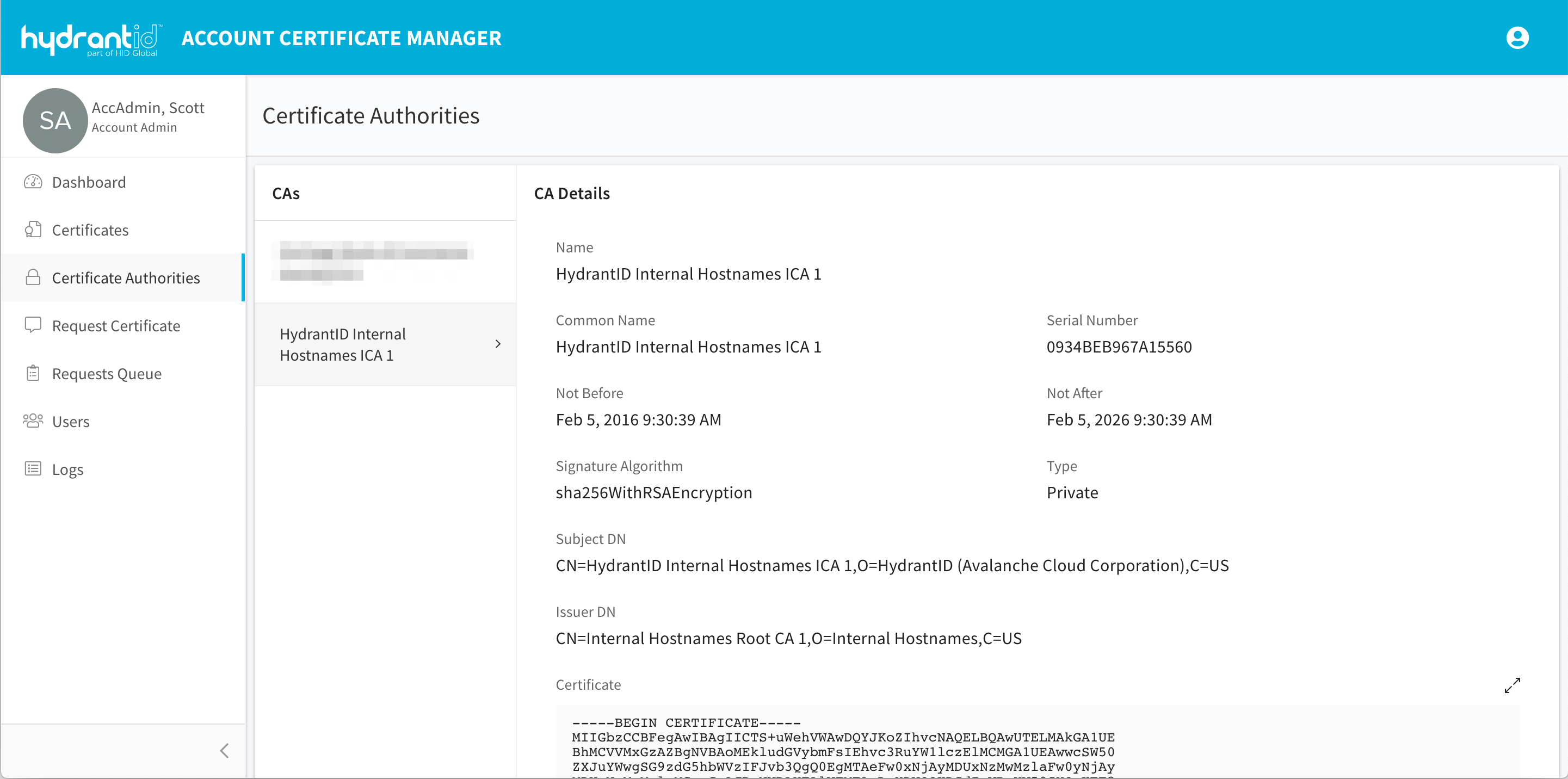This screenshot has height=779, width=1568.
Task: Click the Certificates ribbon icon
Action: point(33,230)
